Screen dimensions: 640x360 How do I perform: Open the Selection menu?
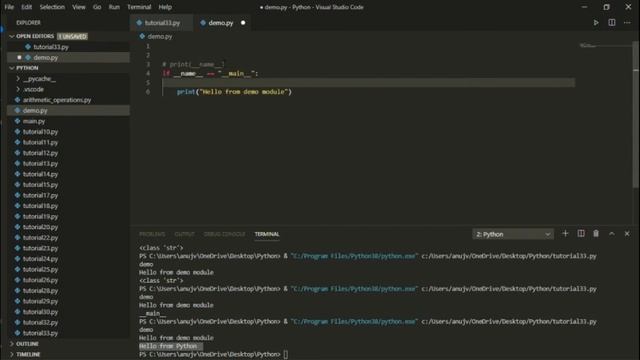click(x=52, y=7)
